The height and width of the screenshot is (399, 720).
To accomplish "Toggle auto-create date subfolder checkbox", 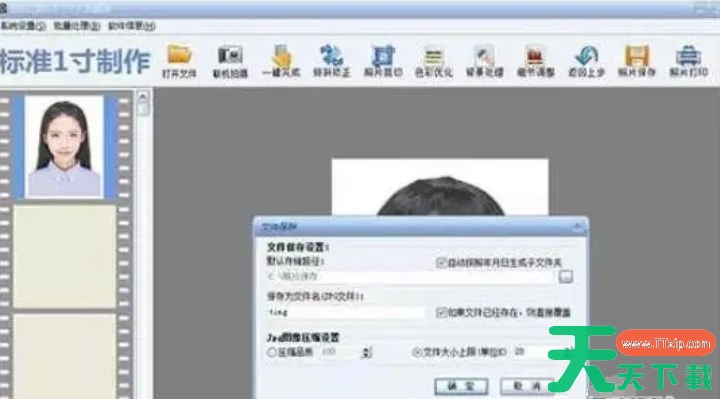I will click(x=441, y=263).
